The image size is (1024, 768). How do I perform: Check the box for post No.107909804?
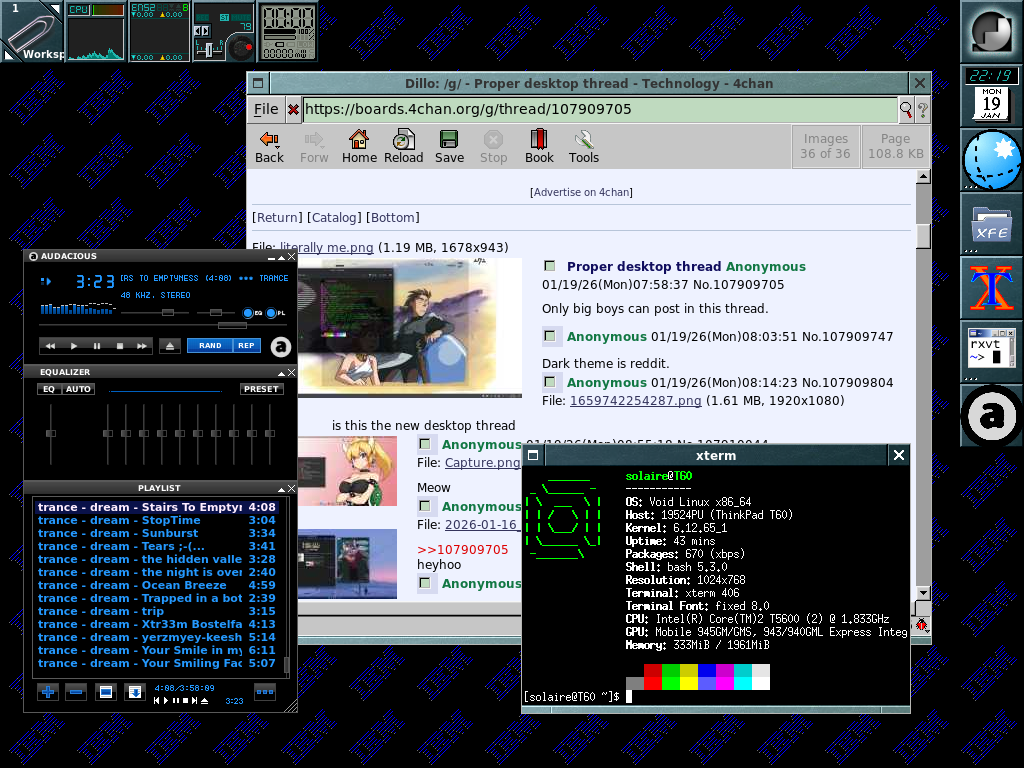pos(550,381)
